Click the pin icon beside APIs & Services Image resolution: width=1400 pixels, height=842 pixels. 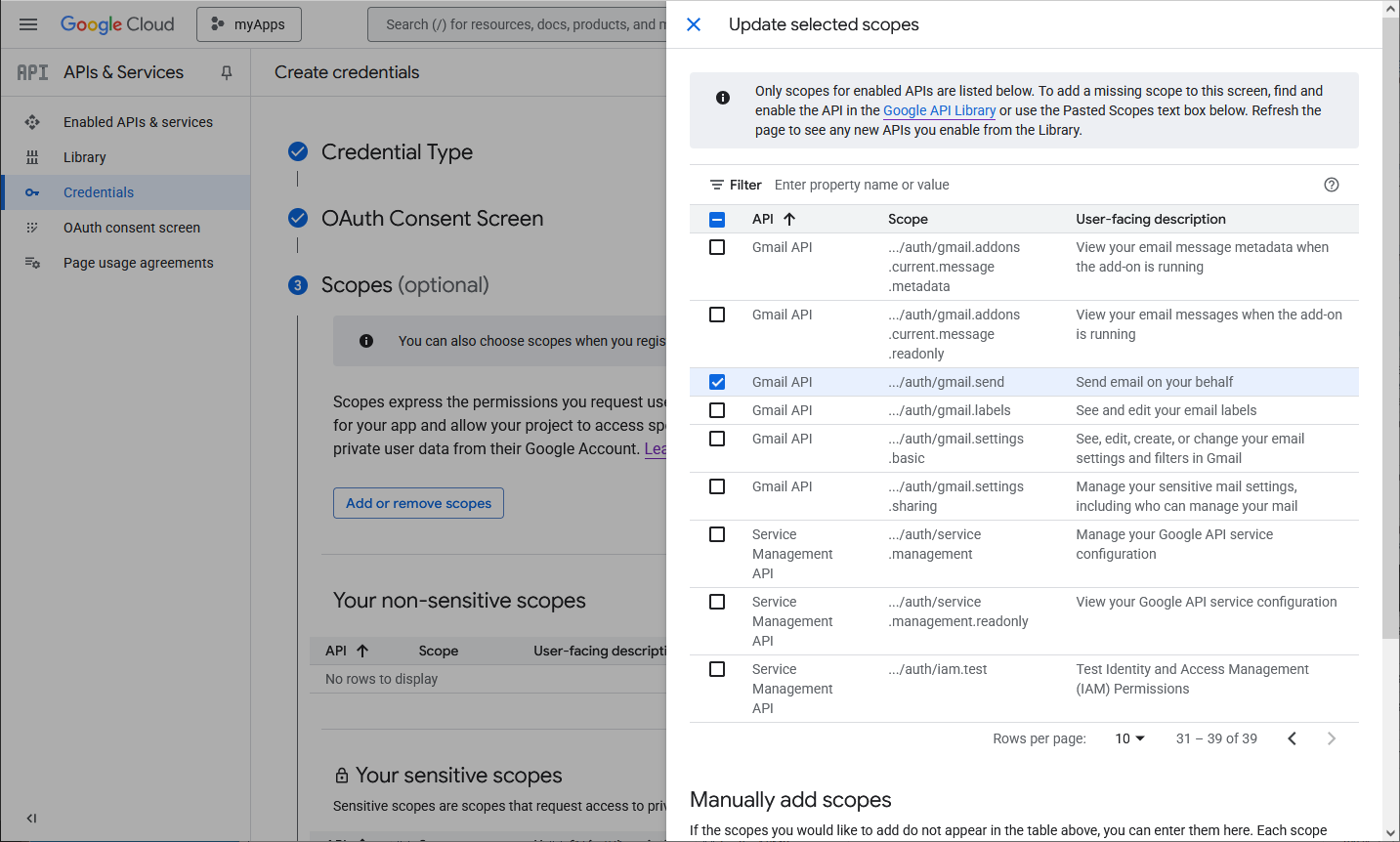(x=227, y=72)
